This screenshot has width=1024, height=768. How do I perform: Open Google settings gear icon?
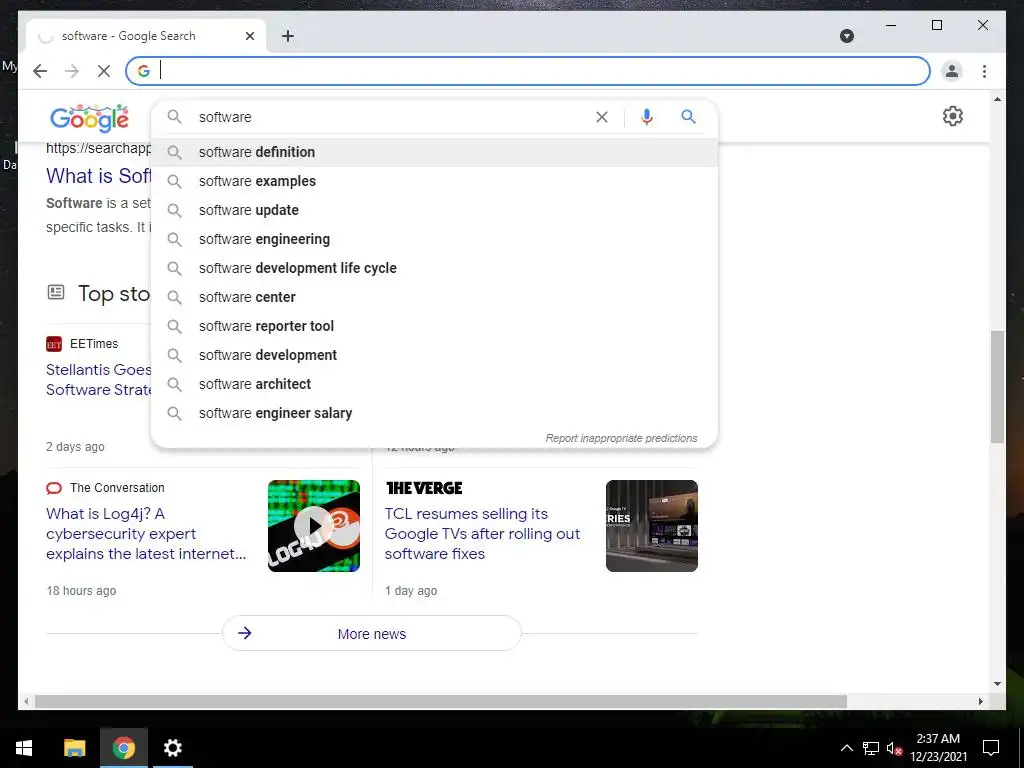(x=952, y=116)
